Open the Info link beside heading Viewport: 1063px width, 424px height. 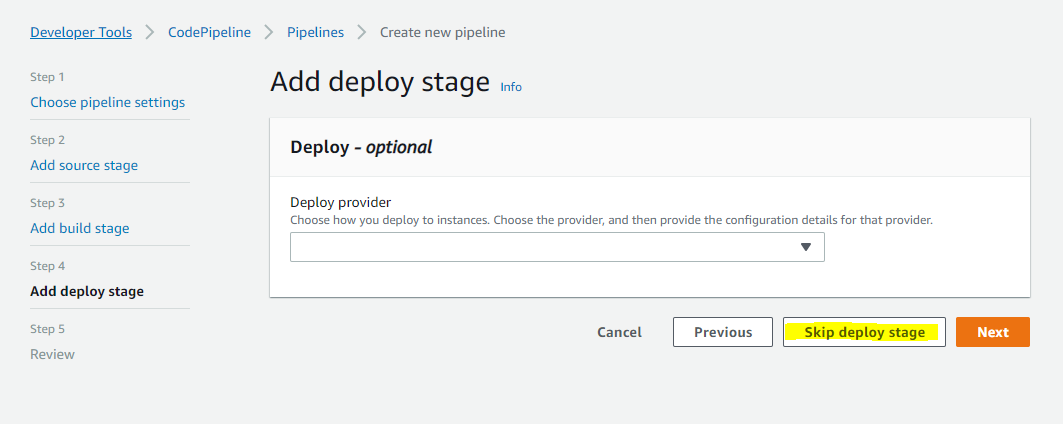(x=511, y=87)
